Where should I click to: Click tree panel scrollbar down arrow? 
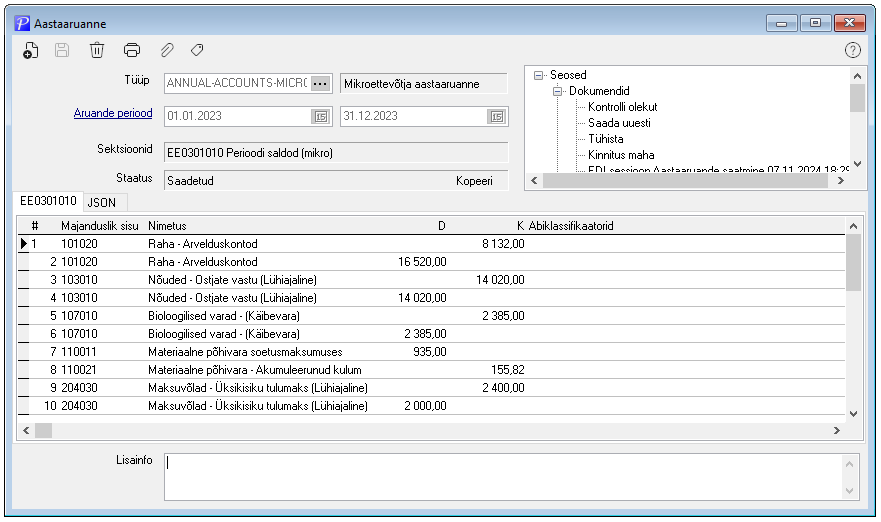(857, 164)
